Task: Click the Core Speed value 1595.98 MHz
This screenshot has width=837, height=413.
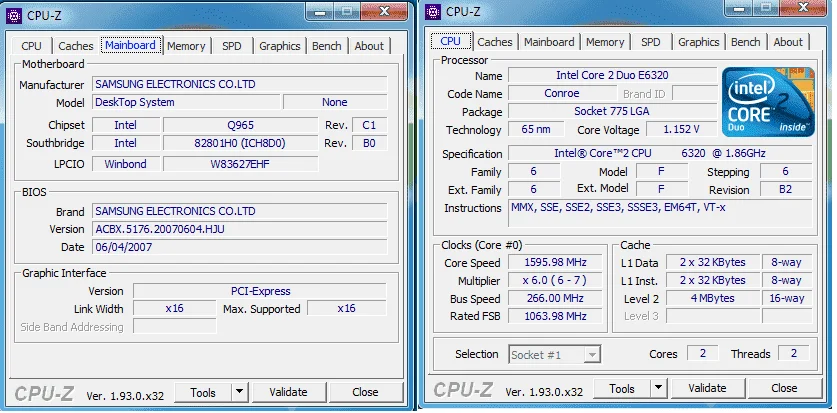Action: point(555,263)
